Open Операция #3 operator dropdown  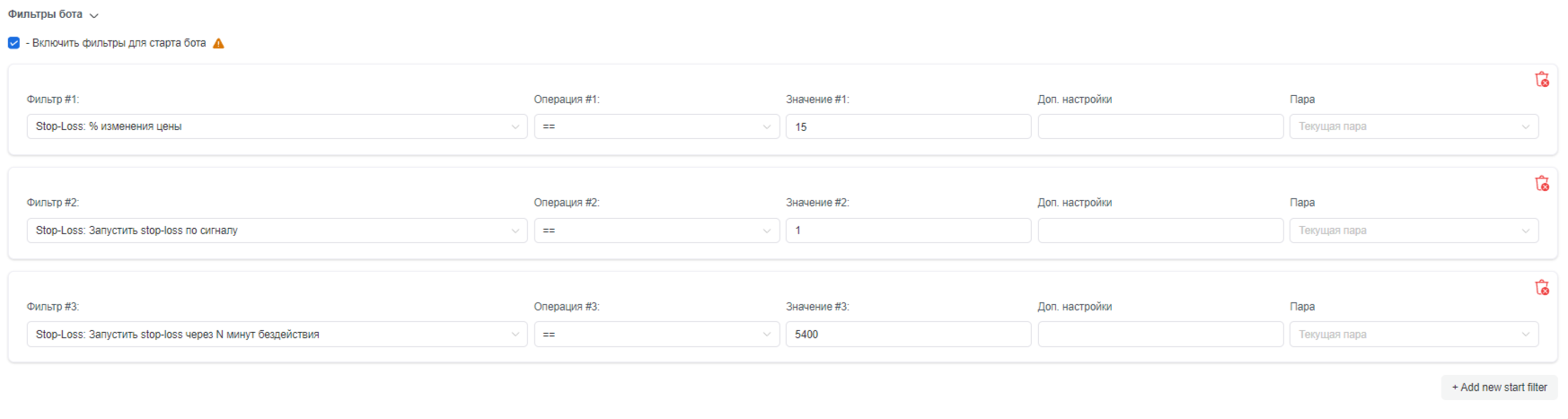point(656,335)
